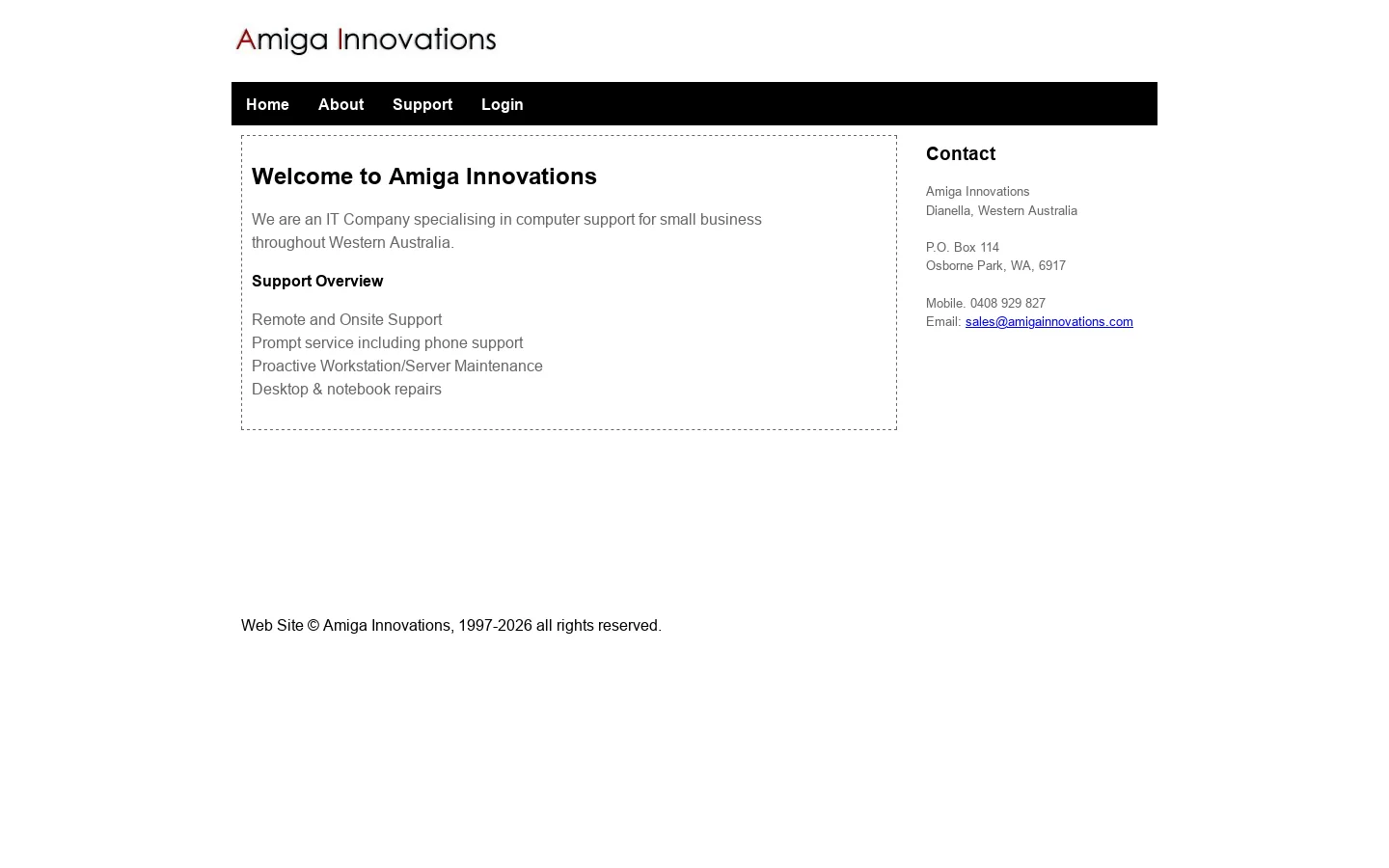Click the Remote and Onsite Support line

[346, 320]
